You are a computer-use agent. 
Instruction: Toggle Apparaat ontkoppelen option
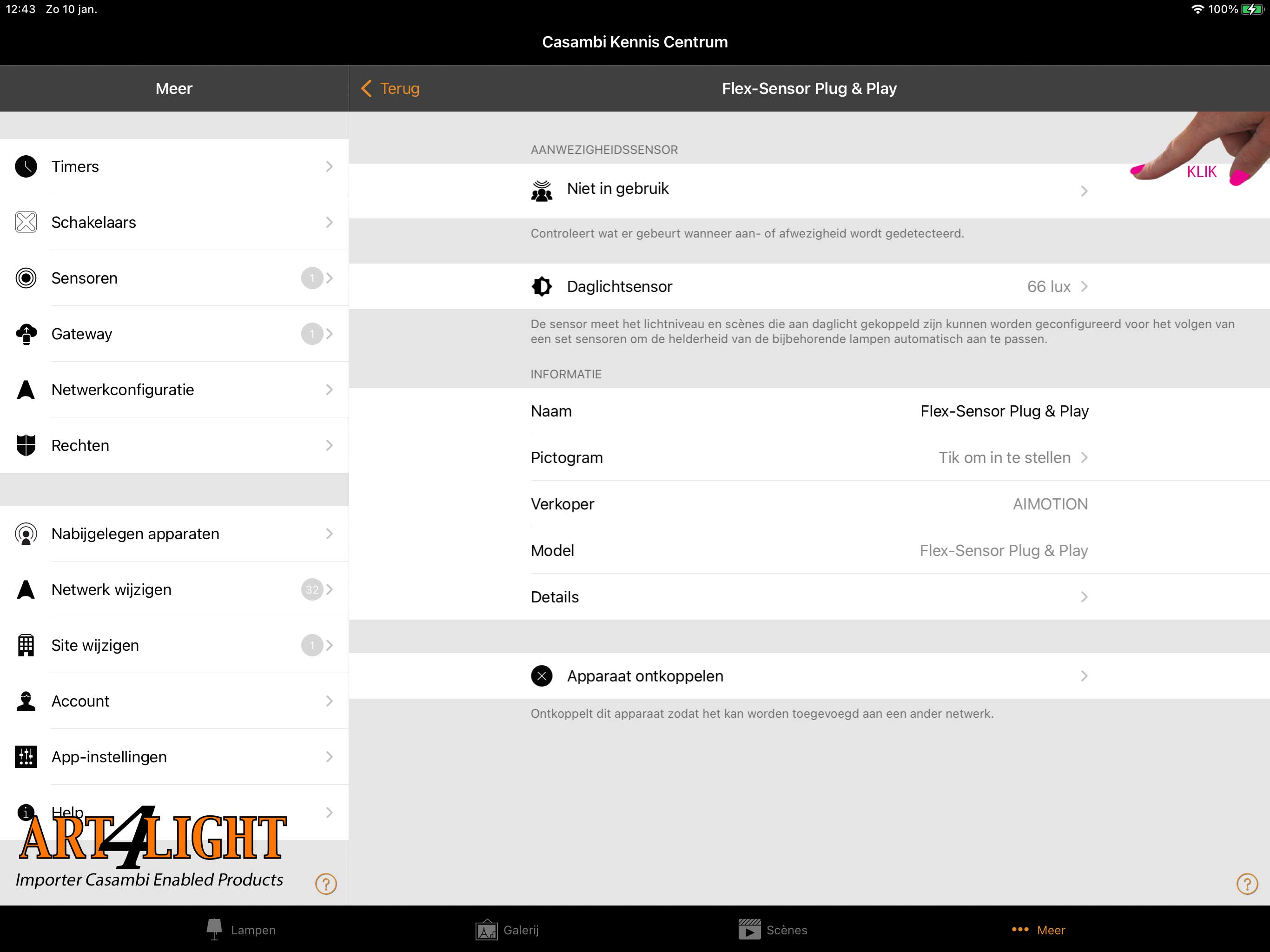click(809, 676)
